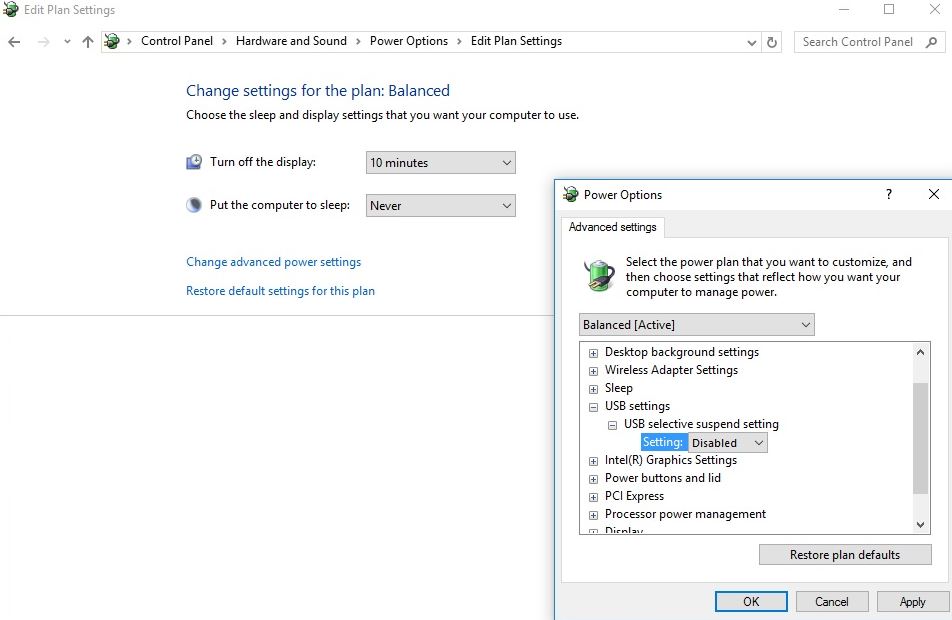
Task: Click the power plug icon in the address bar
Action: tap(113, 41)
